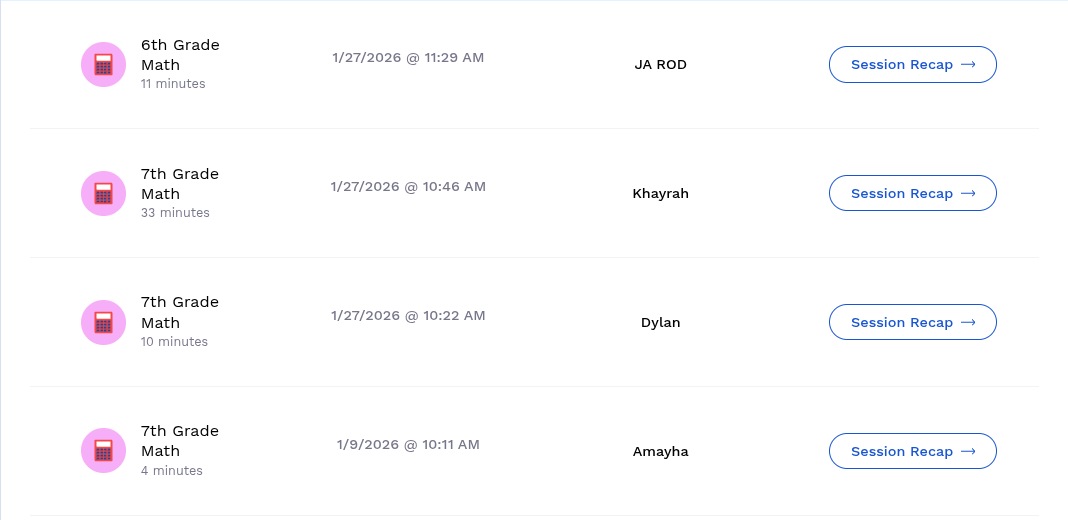
Task: Click on the student name Dylan
Action: 660,323
